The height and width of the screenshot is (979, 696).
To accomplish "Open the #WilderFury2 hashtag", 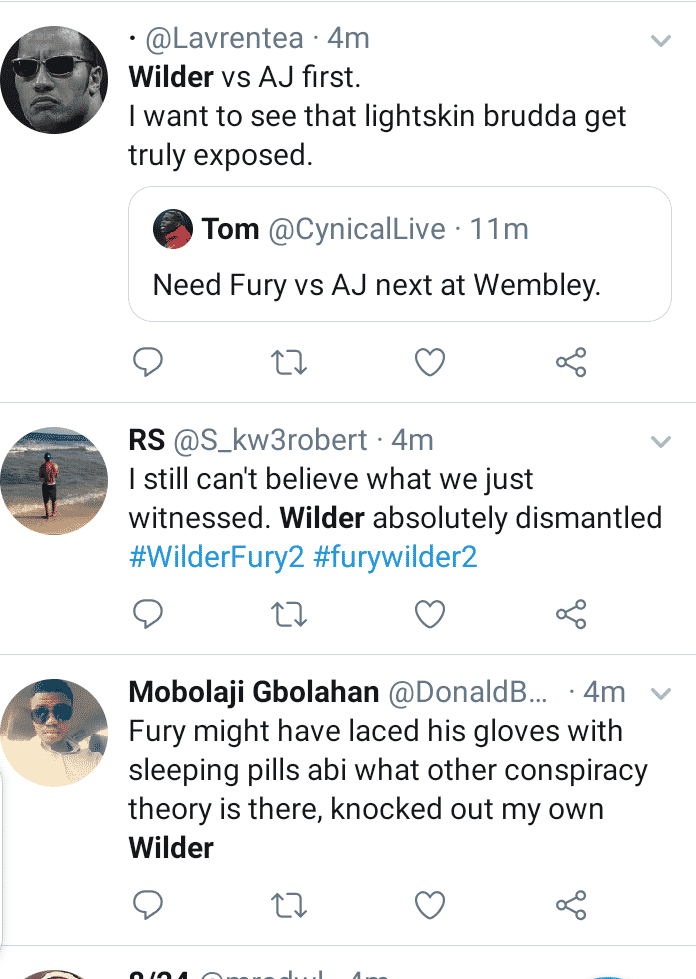I will pos(216,557).
